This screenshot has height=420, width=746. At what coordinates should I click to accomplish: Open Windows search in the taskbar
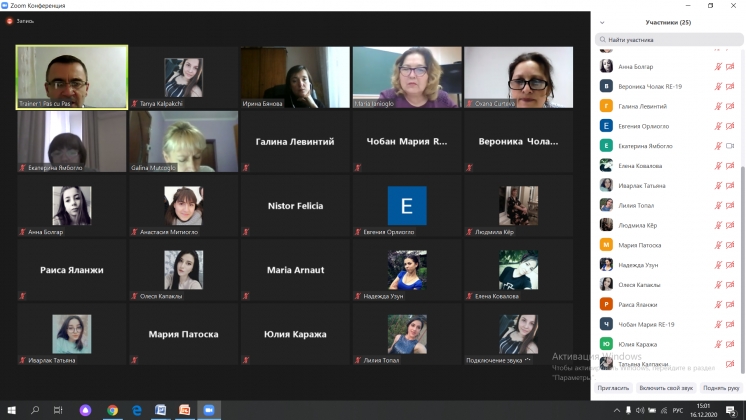pyautogui.click(x=35, y=410)
